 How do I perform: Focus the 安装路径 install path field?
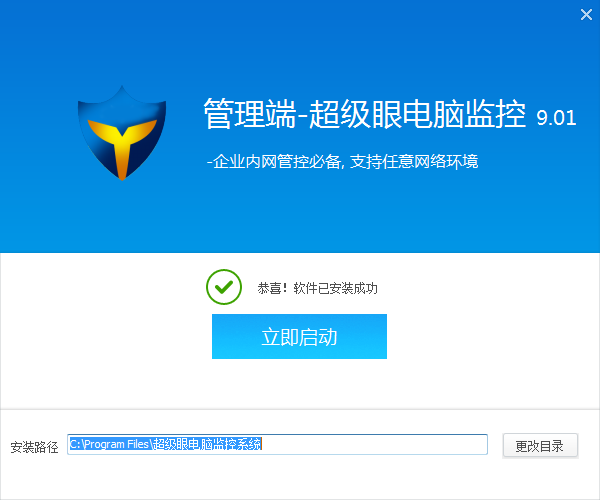point(277,444)
